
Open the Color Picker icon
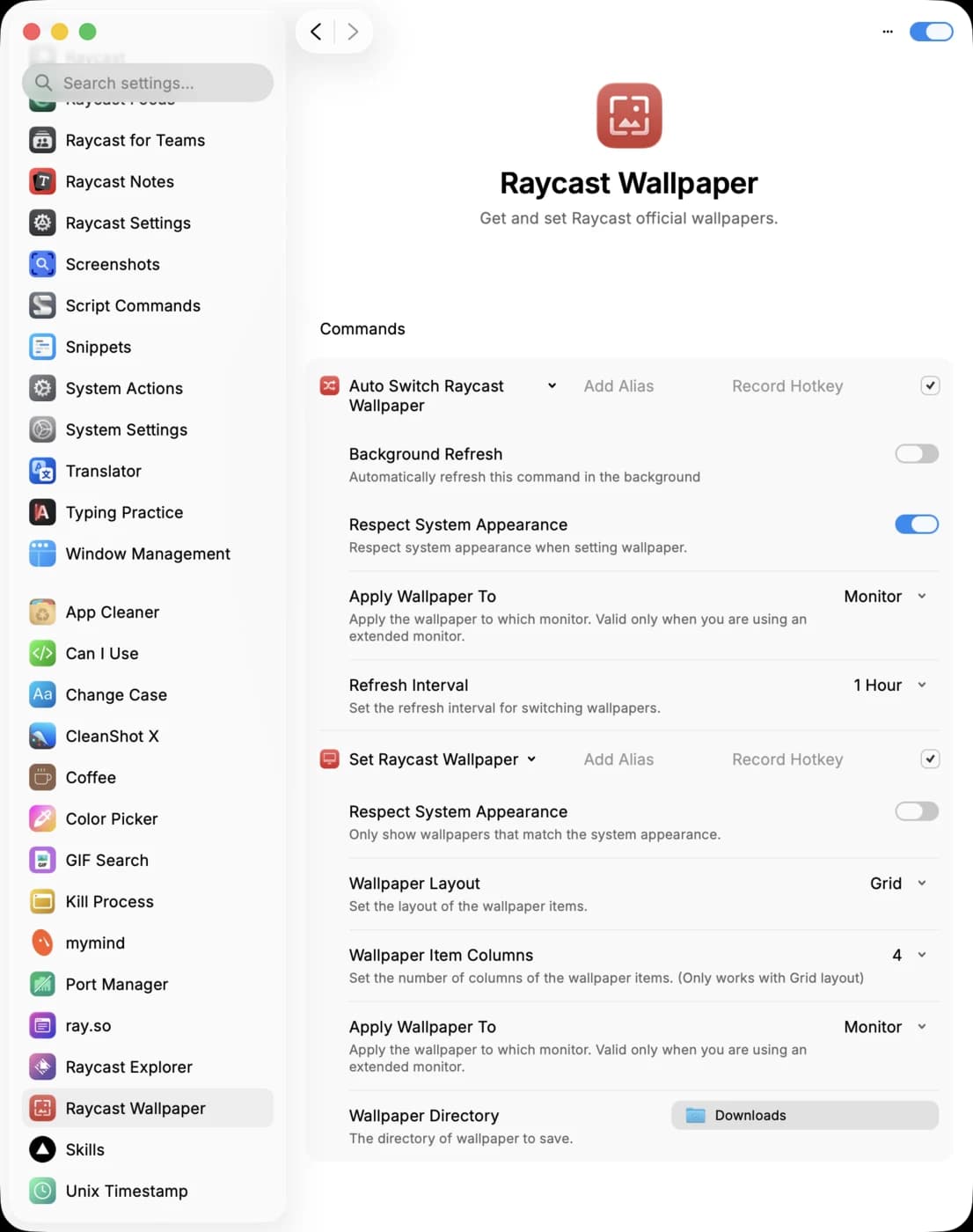pyautogui.click(x=42, y=818)
